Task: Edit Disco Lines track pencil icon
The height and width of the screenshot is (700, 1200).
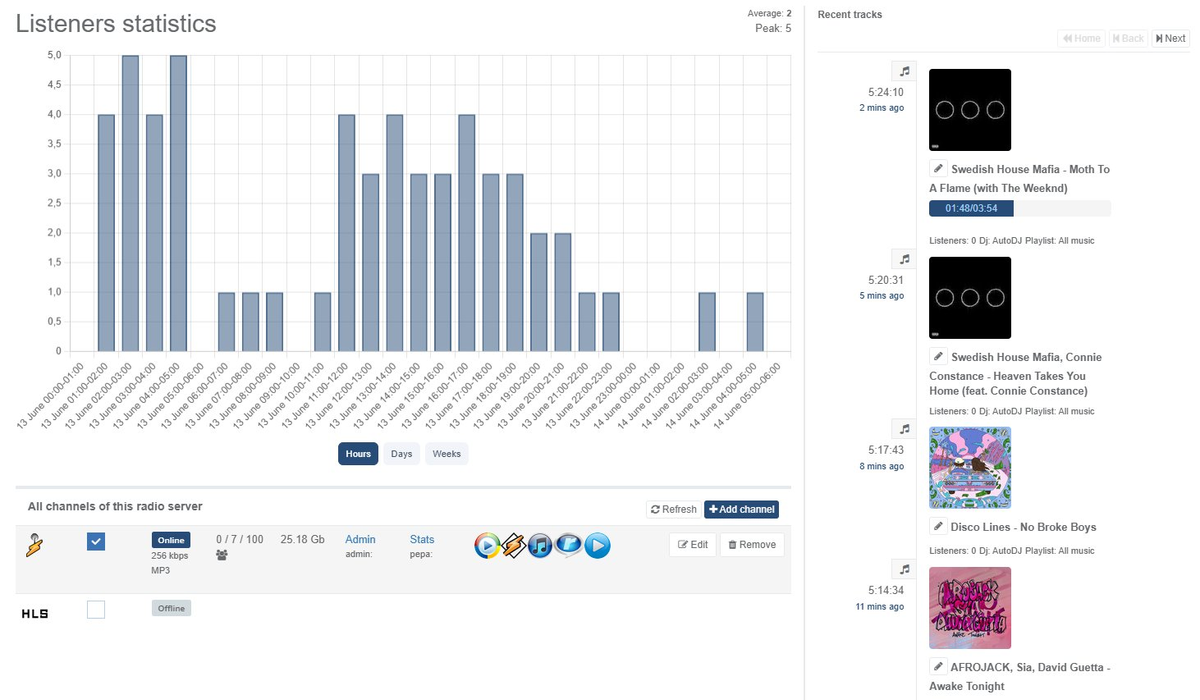Action: pos(938,527)
